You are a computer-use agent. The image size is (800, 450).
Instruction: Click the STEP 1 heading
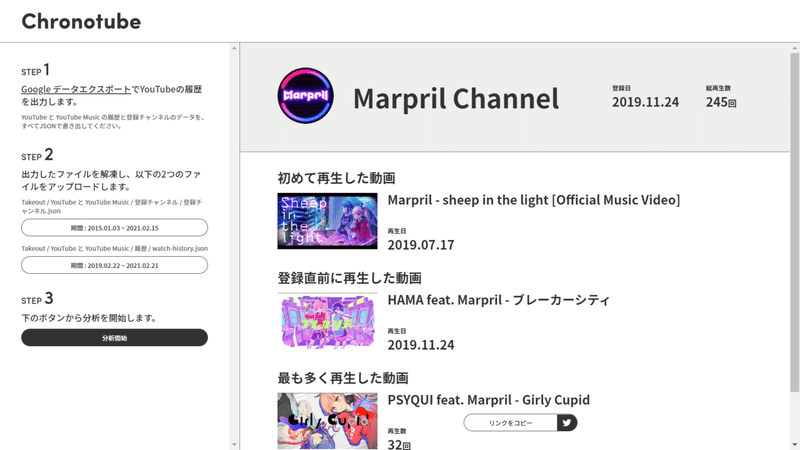[x=35, y=70]
